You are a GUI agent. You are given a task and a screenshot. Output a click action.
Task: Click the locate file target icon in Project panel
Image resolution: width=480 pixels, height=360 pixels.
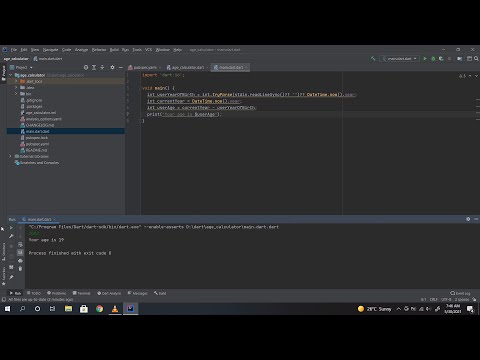click(x=86, y=67)
